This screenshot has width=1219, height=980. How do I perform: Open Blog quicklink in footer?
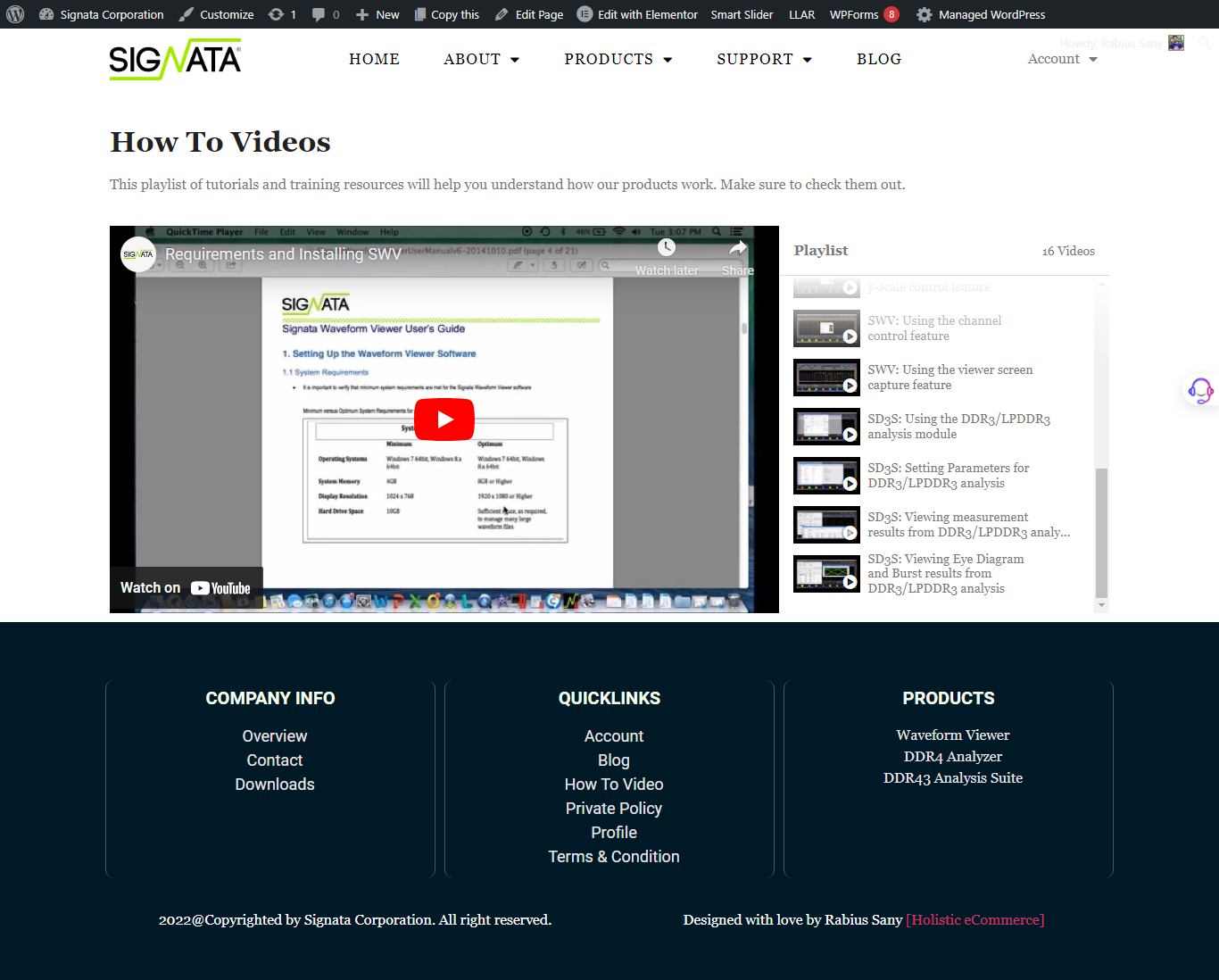[614, 760]
